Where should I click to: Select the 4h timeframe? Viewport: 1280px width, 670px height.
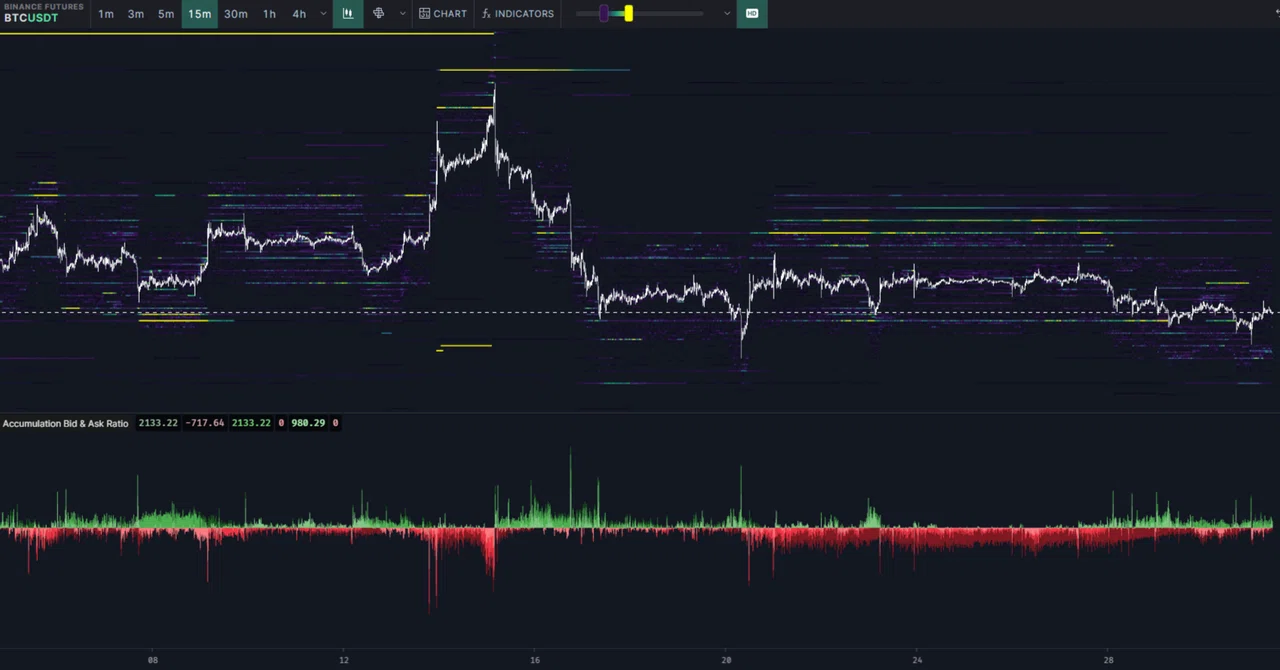pyautogui.click(x=299, y=14)
